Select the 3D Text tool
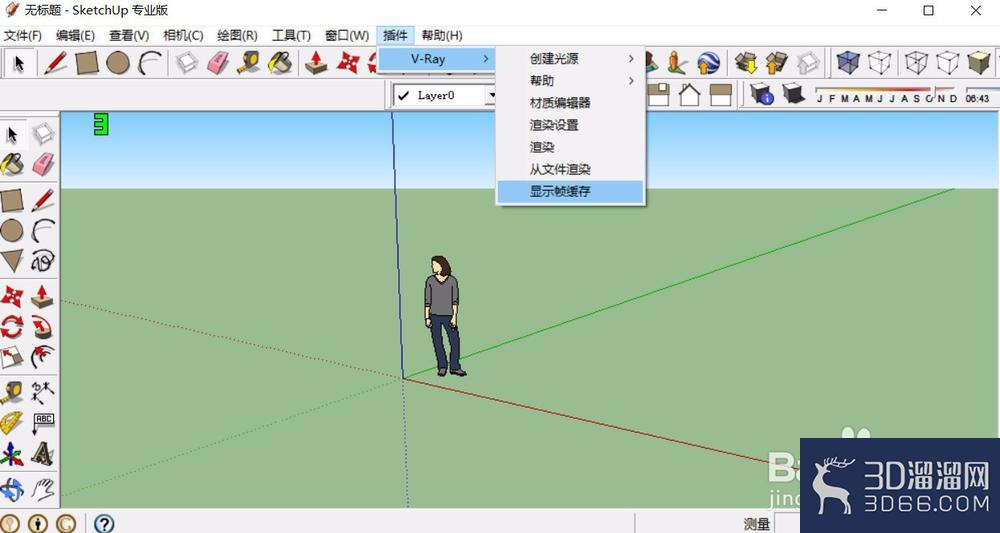This screenshot has height=533, width=1000. (43, 454)
